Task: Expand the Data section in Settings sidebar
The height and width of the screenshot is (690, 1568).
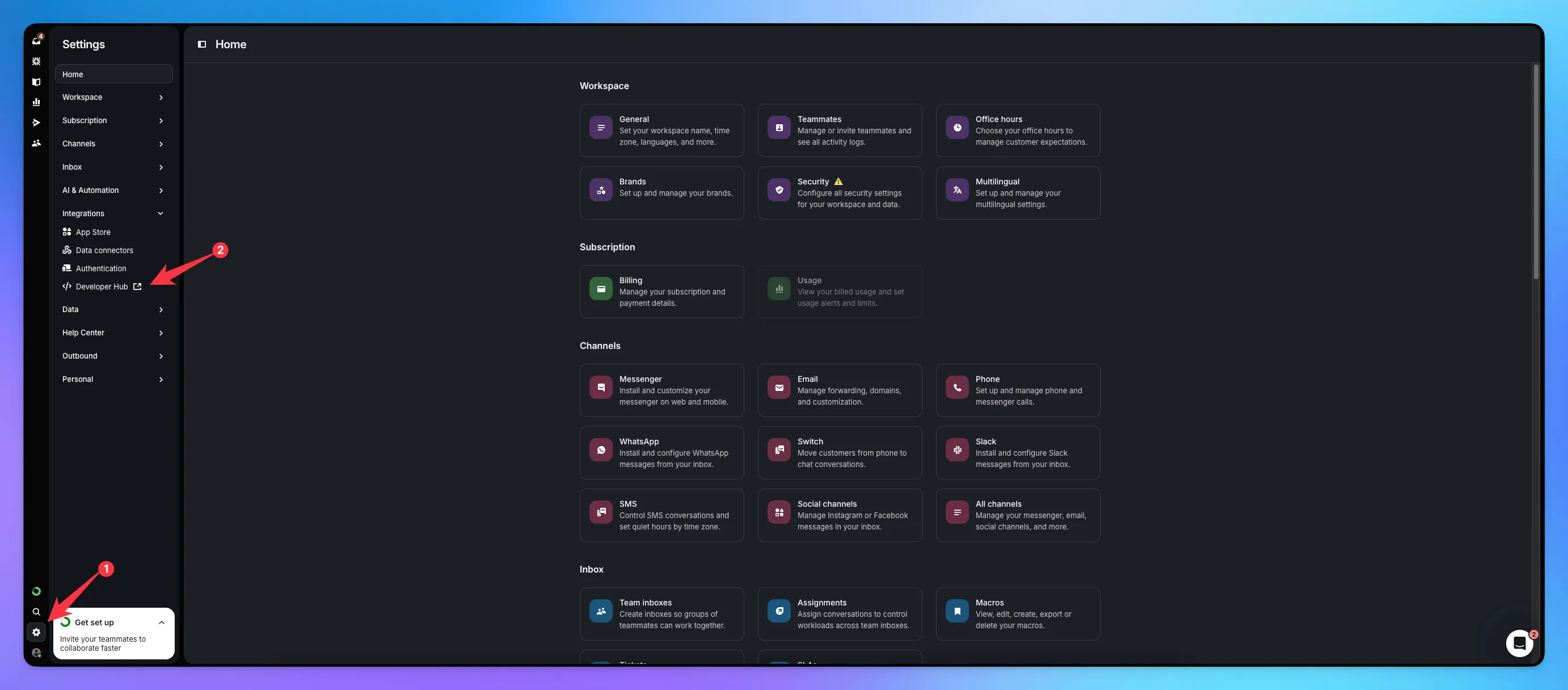Action: pos(113,309)
